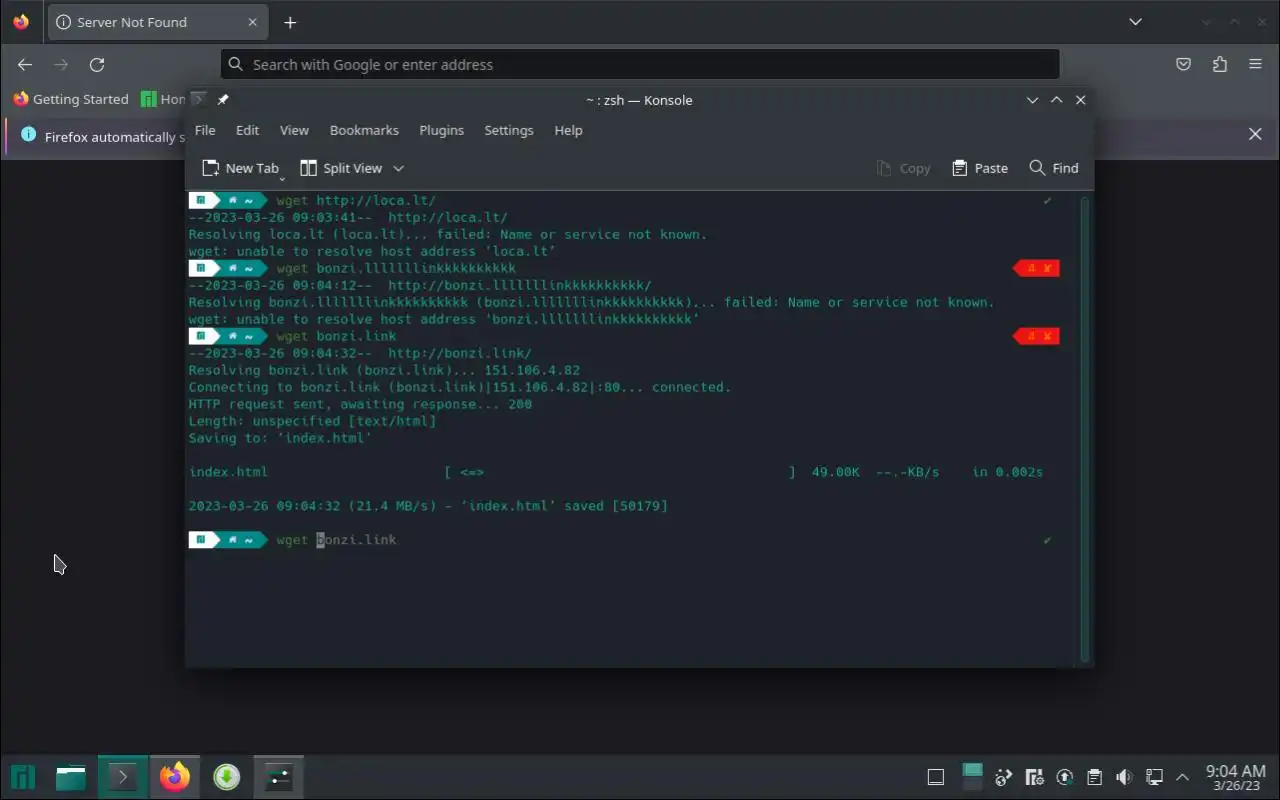This screenshot has height=800, width=1280.
Task: Open the Plugins menu in Konsole
Action: [x=441, y=130]
